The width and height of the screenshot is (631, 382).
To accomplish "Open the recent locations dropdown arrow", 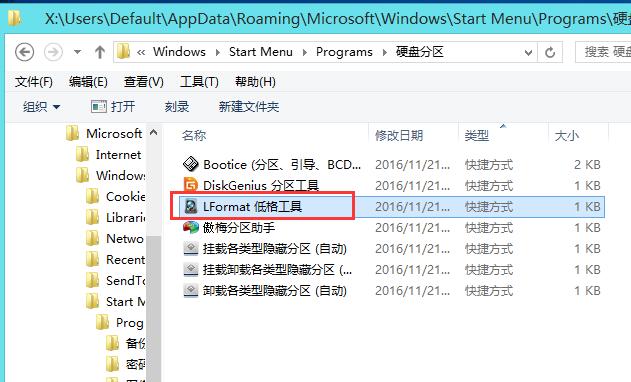I will (77, 52).
